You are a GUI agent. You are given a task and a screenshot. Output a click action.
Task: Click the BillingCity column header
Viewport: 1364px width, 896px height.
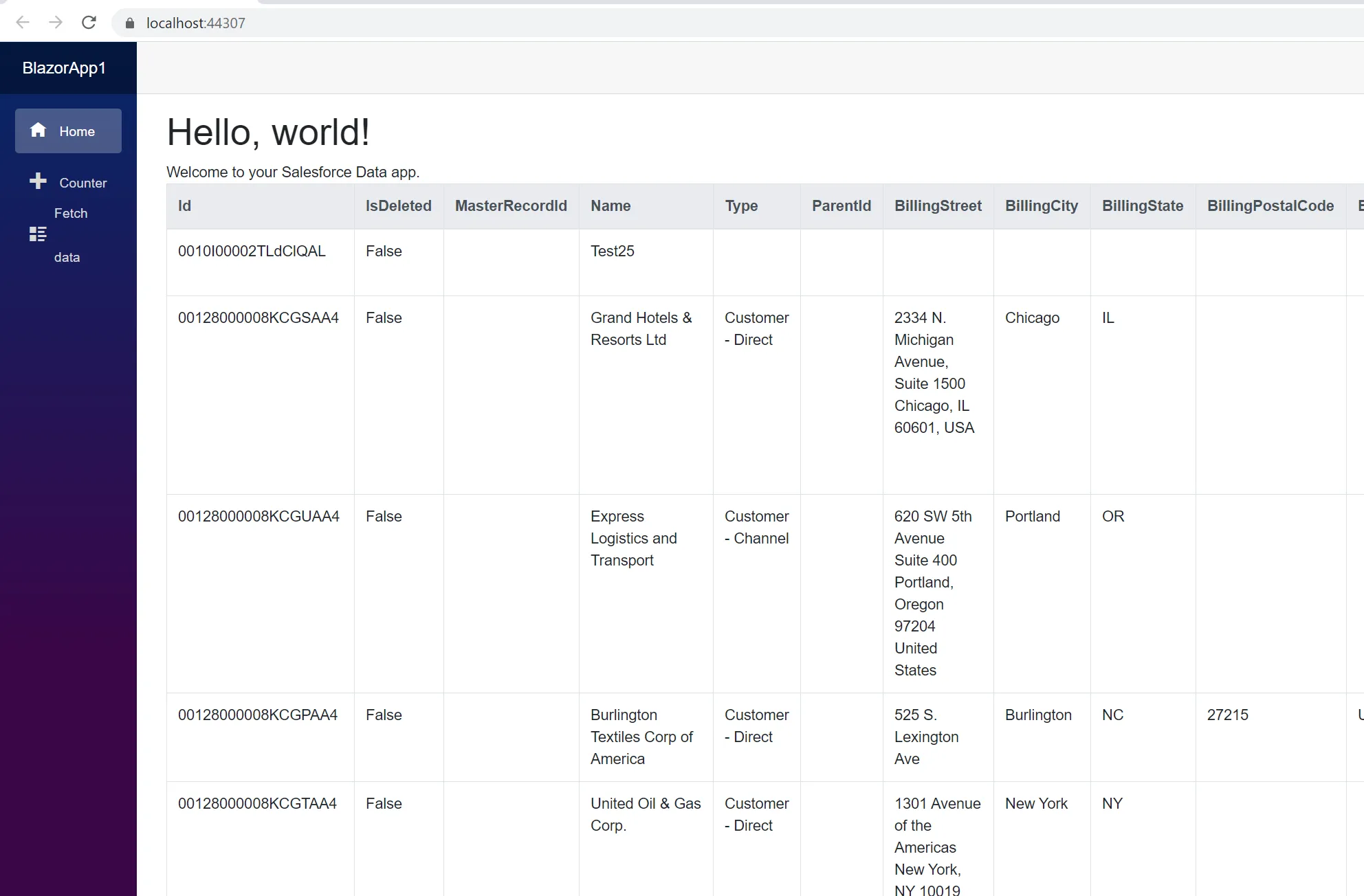click(1041, 205)
